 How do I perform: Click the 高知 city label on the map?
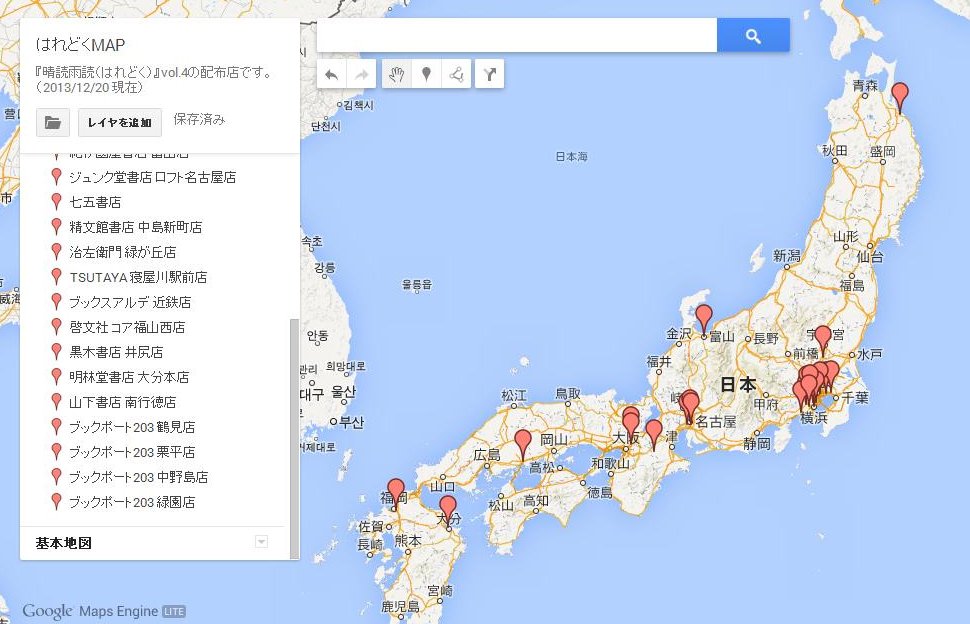(x=536, y=501)
